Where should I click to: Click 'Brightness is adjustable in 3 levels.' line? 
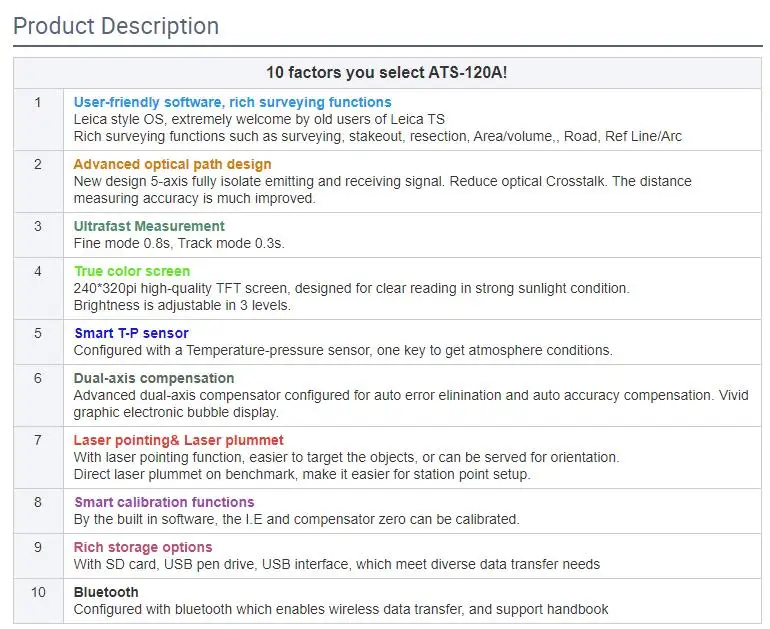click(182, 305)
